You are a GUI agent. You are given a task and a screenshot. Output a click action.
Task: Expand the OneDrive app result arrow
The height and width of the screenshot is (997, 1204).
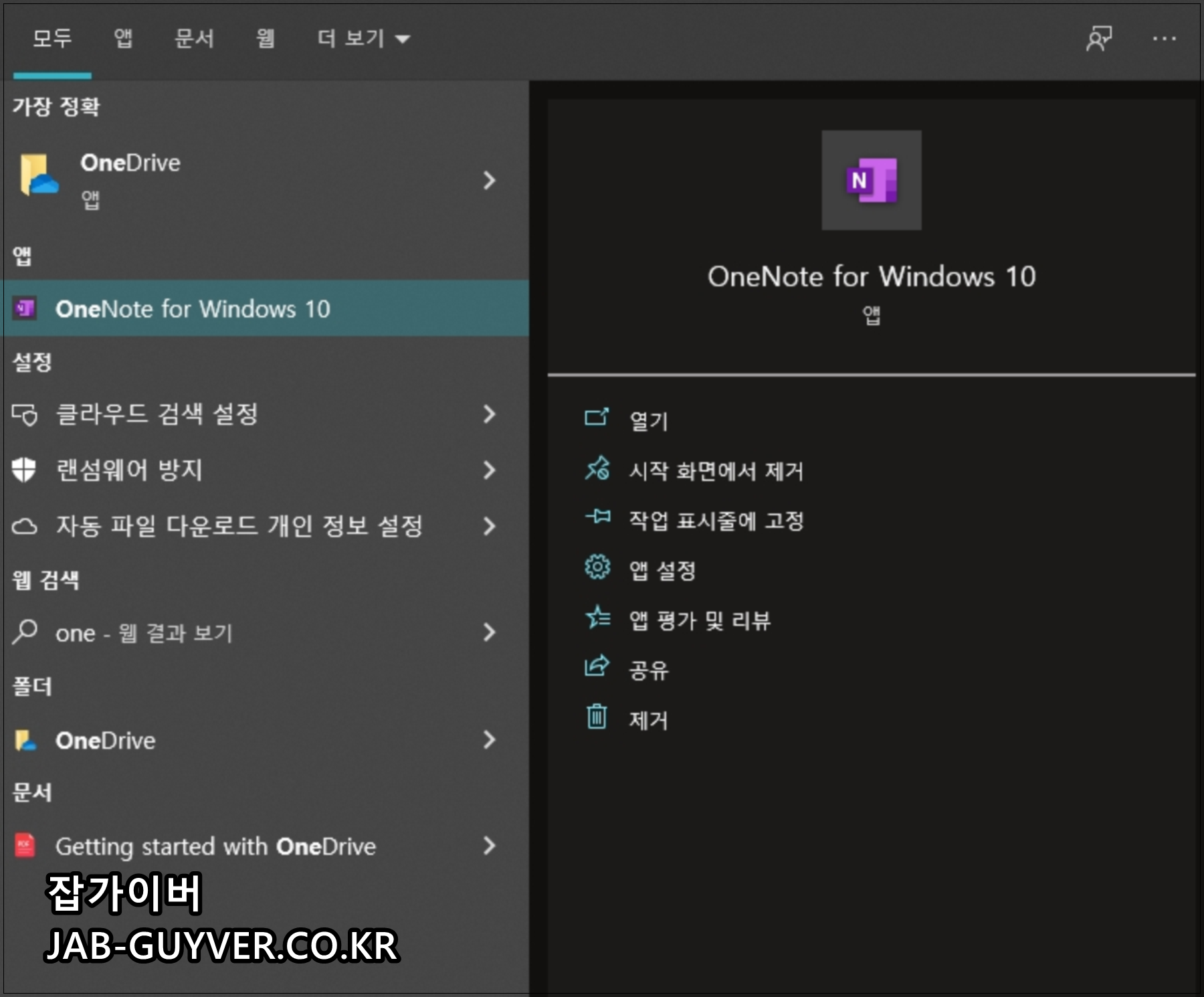pyautogui.click(x=489, y=180)
